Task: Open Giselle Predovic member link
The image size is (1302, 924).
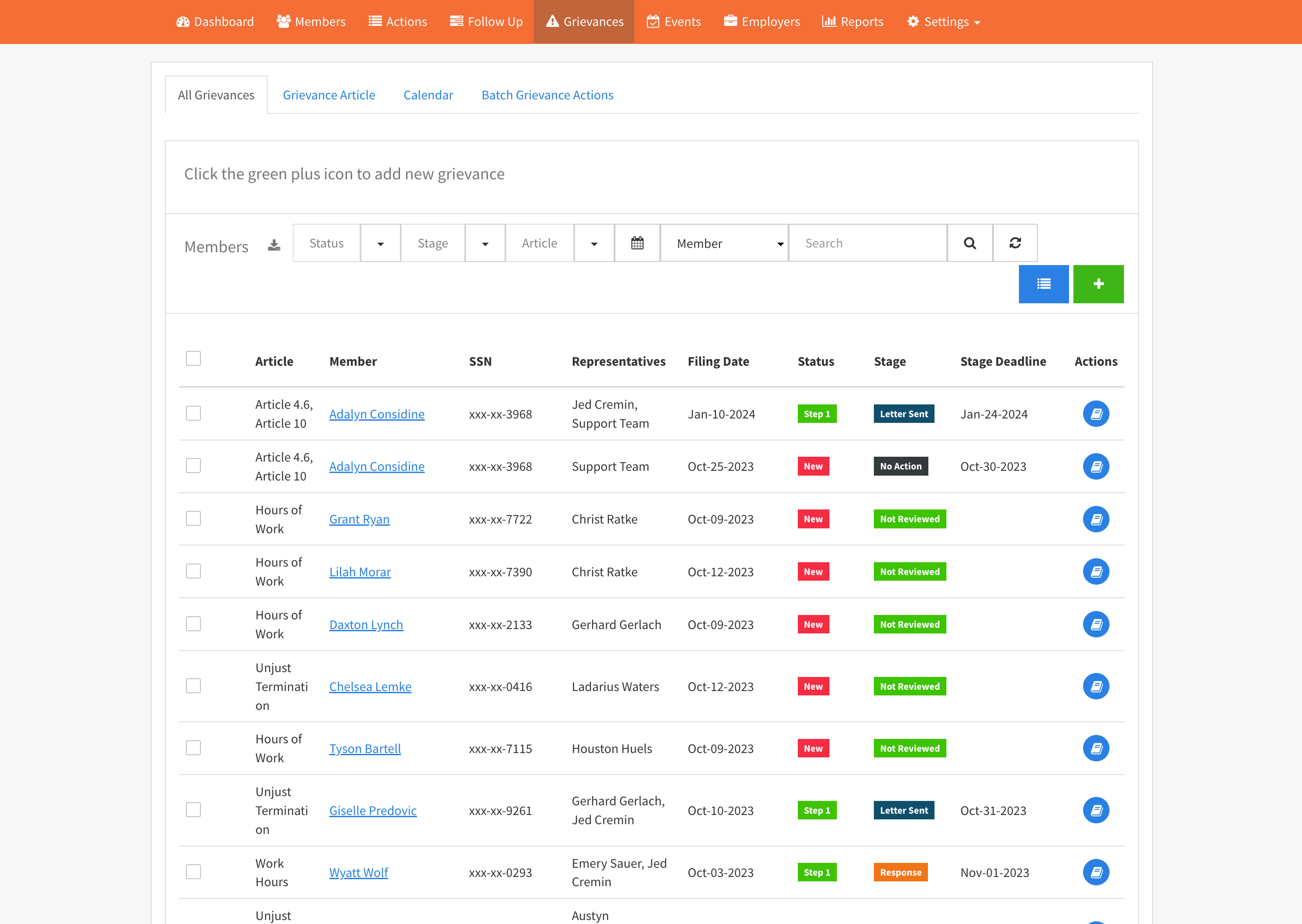Action: tap(373, 810)
